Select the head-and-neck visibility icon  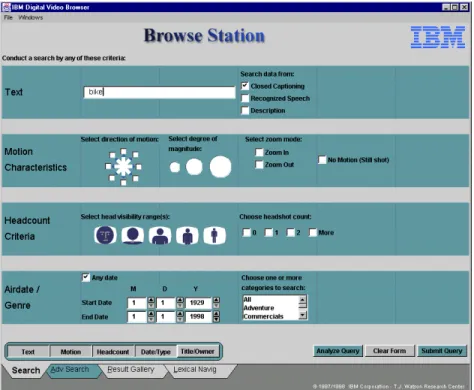coord(133,235)
